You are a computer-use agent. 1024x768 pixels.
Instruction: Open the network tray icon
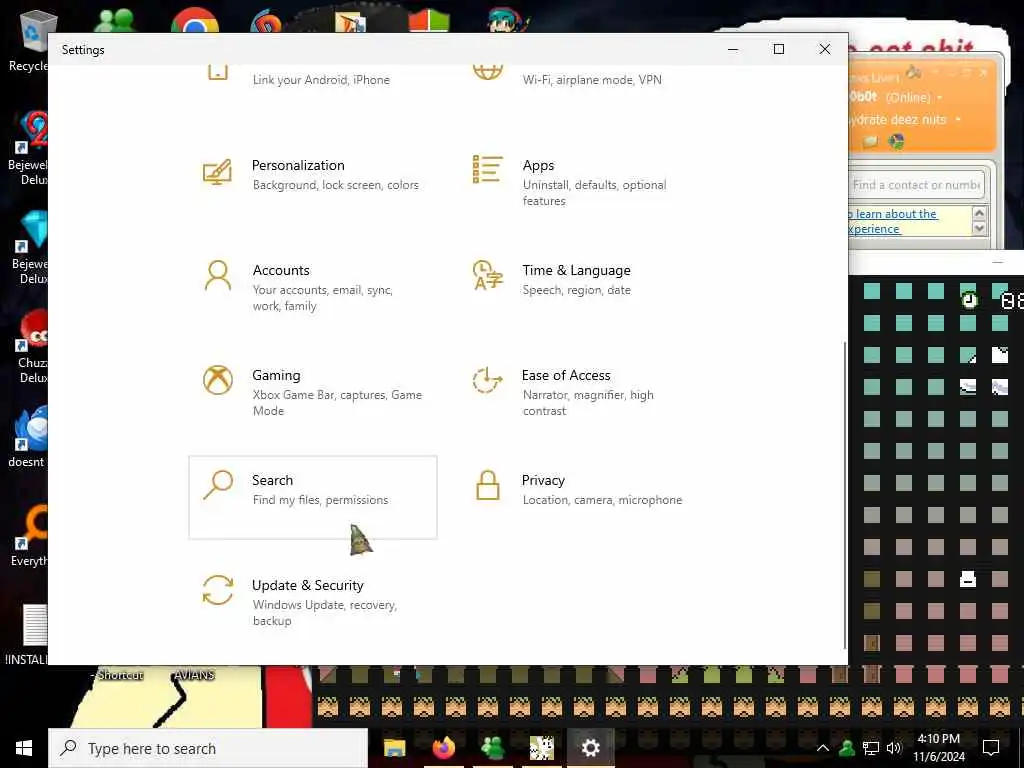tap(871, 748)
